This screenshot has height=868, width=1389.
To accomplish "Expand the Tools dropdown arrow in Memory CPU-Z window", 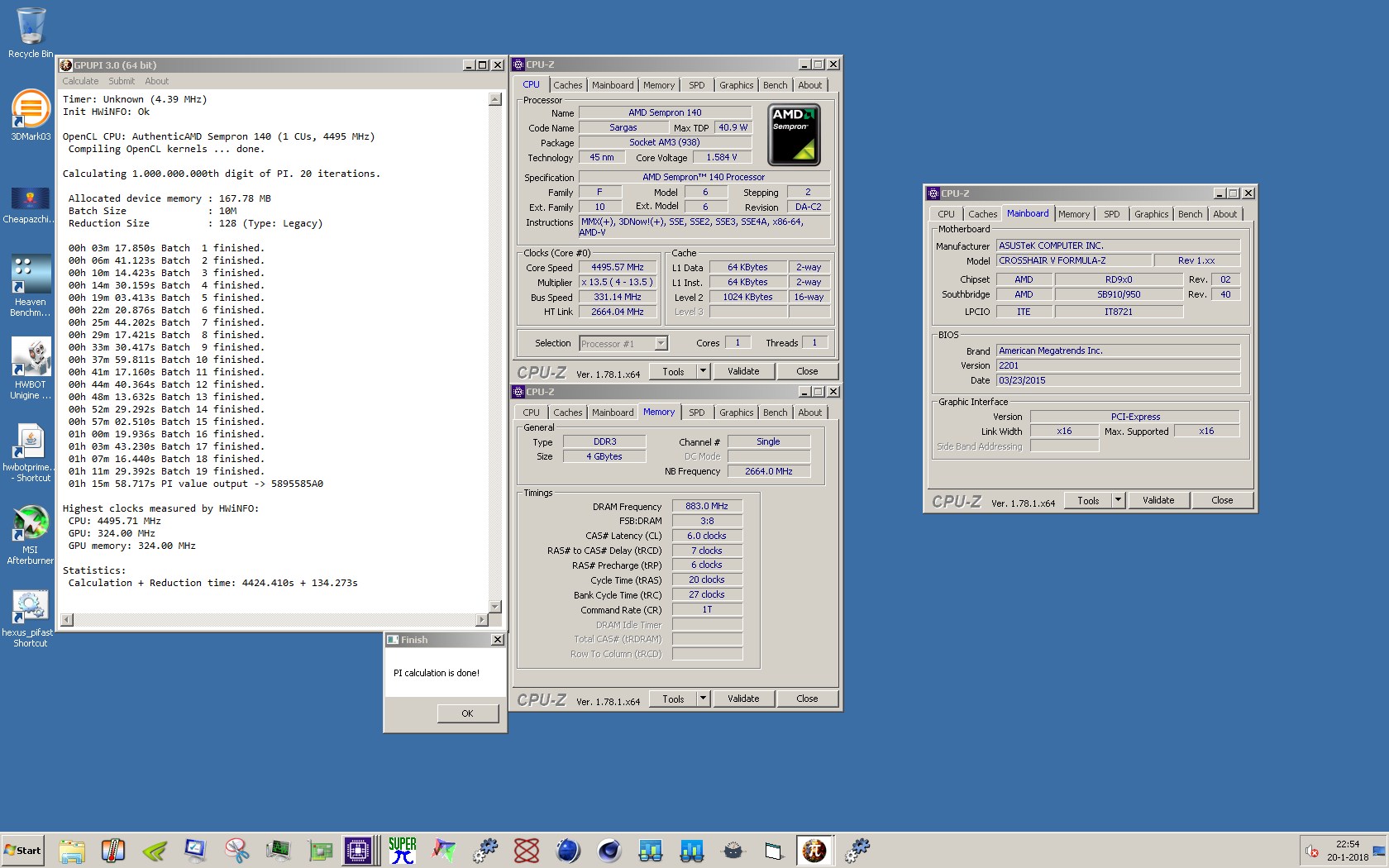I will 704,699.
